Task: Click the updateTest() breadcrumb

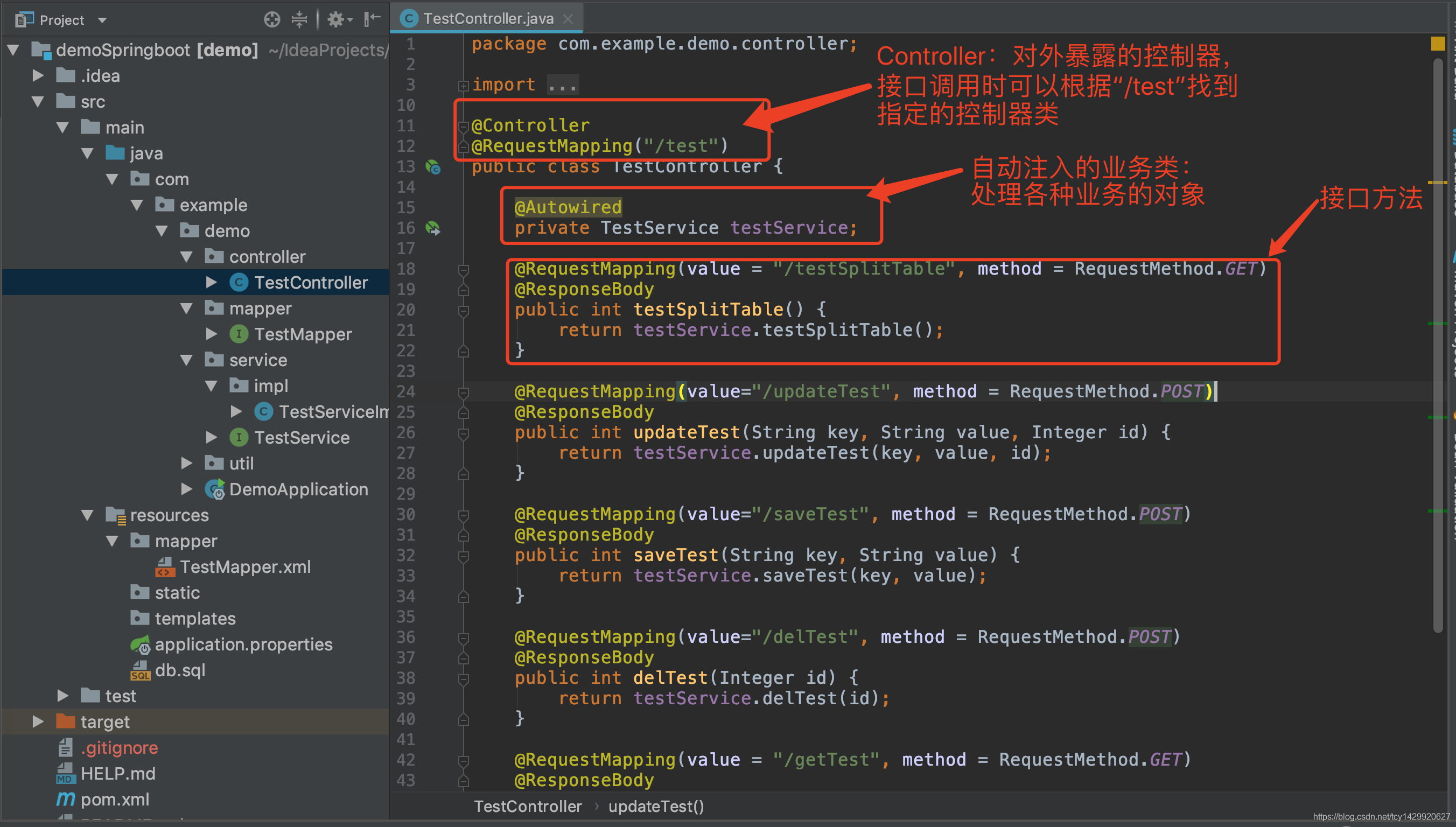Action: [x=656, y=806]
